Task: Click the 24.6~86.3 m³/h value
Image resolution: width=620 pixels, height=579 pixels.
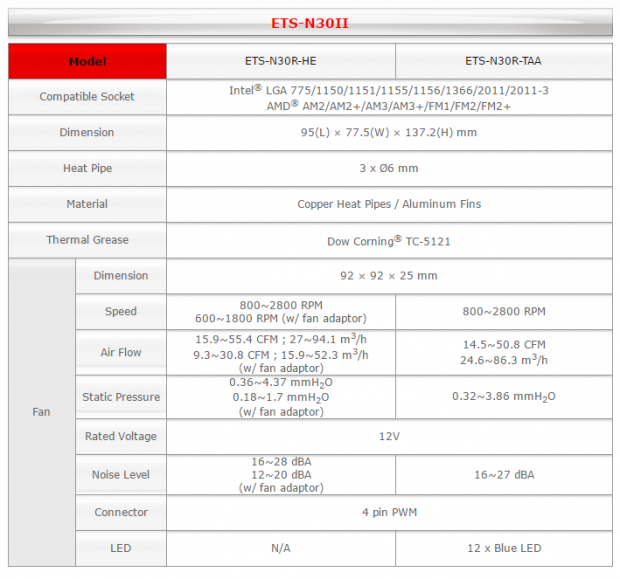Action: (504, 360)
